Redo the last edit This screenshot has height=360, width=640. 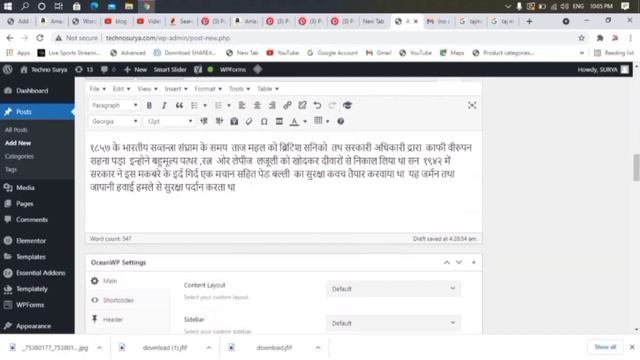[x=332, y=105]
